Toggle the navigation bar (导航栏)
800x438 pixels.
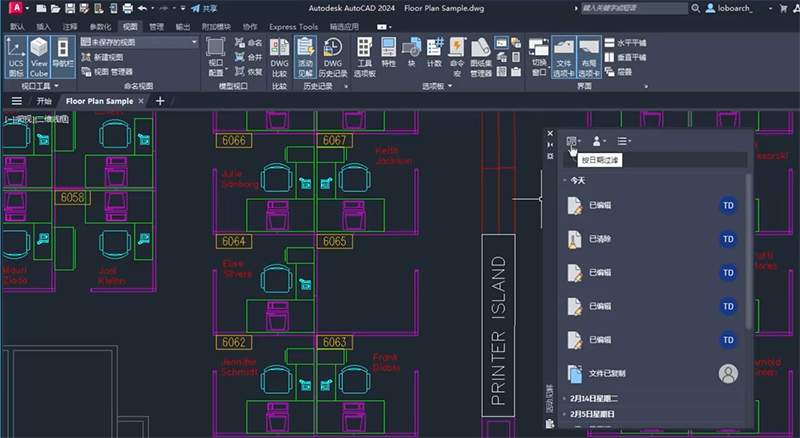tap(63, 56)
